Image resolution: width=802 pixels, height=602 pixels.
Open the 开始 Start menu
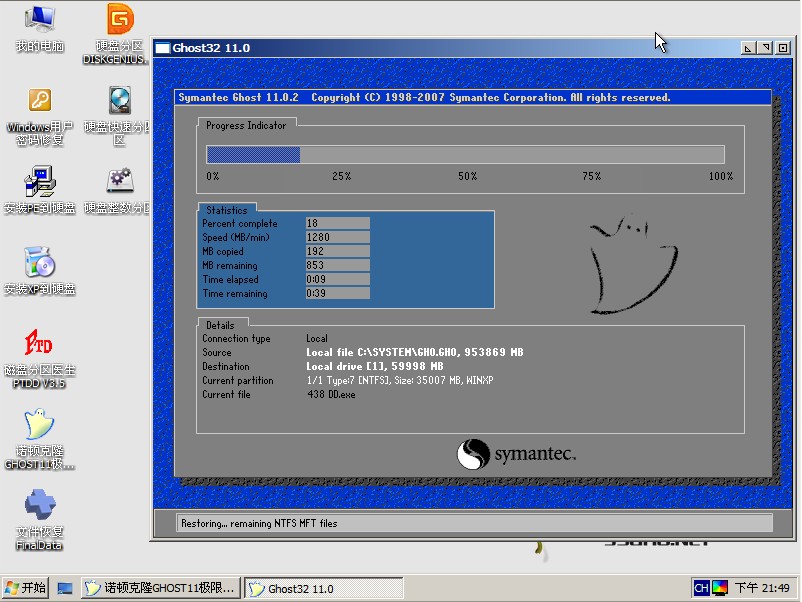click(x=26, y=588)
